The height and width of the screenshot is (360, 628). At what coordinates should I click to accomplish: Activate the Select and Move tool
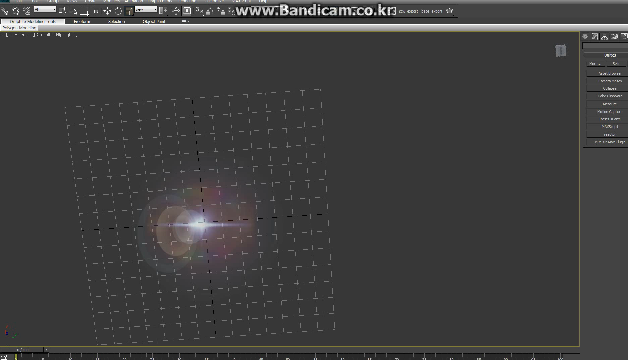click(107, 11)
